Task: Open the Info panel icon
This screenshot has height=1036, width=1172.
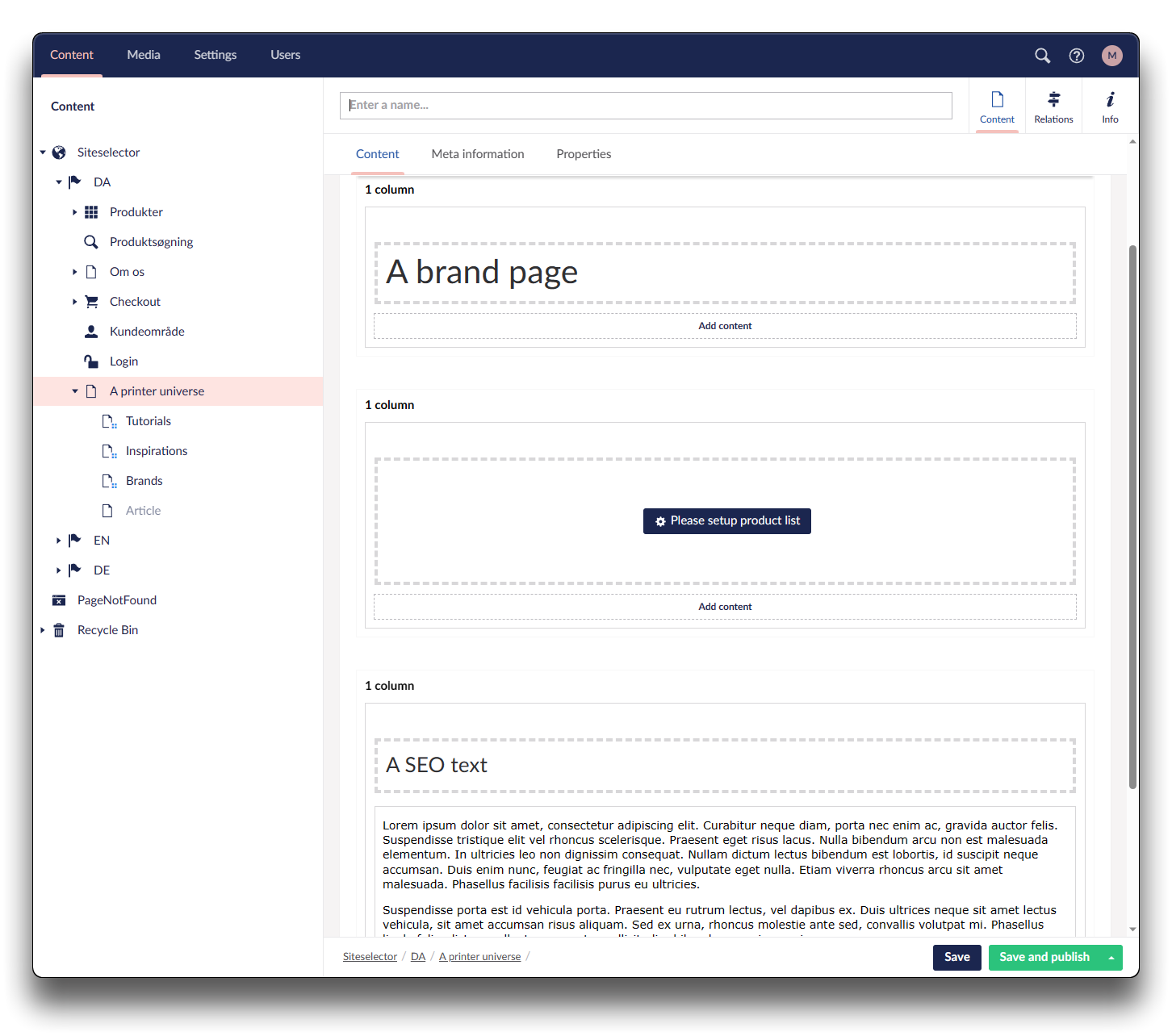Action: [x=1110, y=107]
